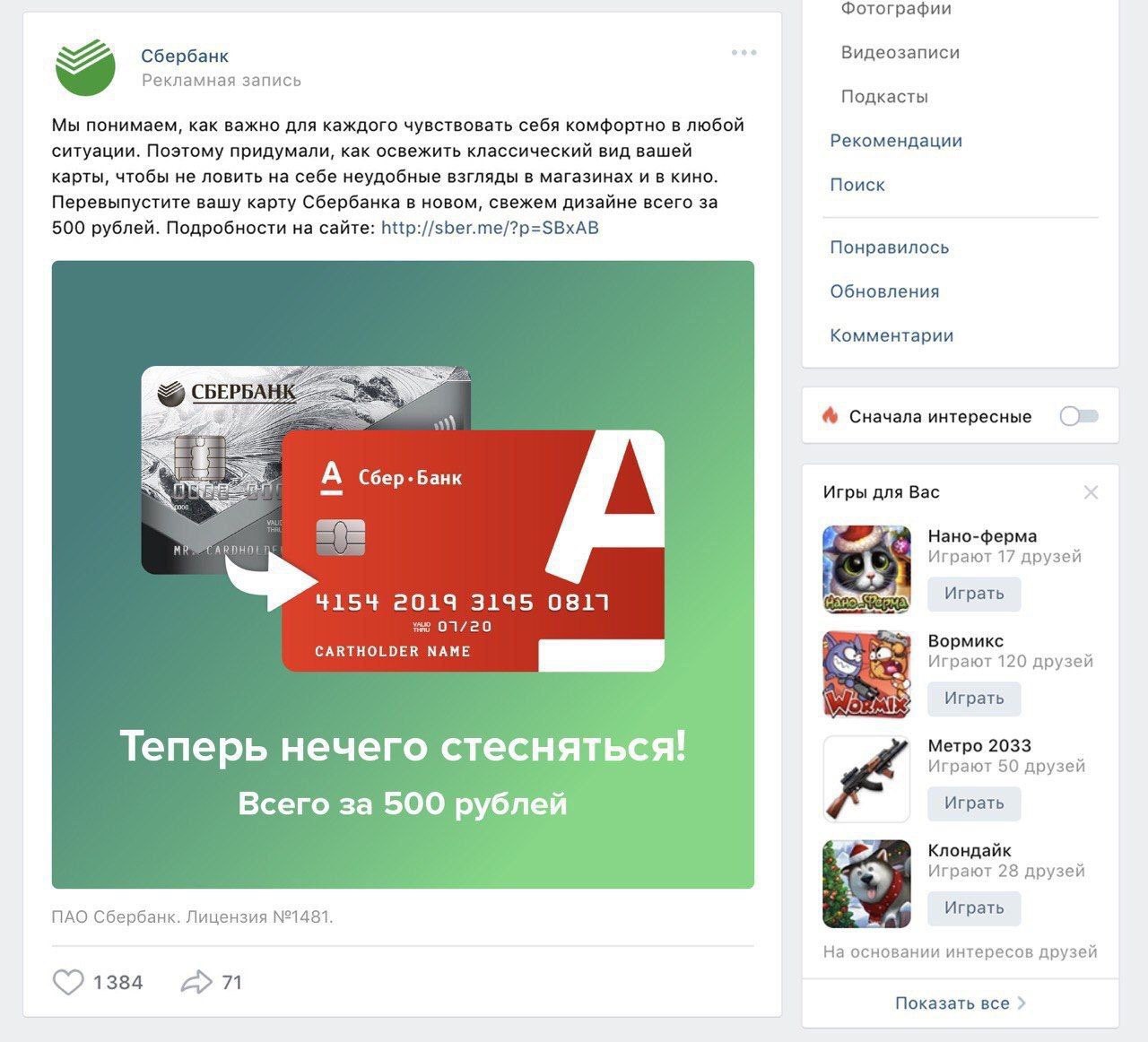Share the post using the arrow icon
The width and height of the screenshot is (1148, 1042).
196,982
